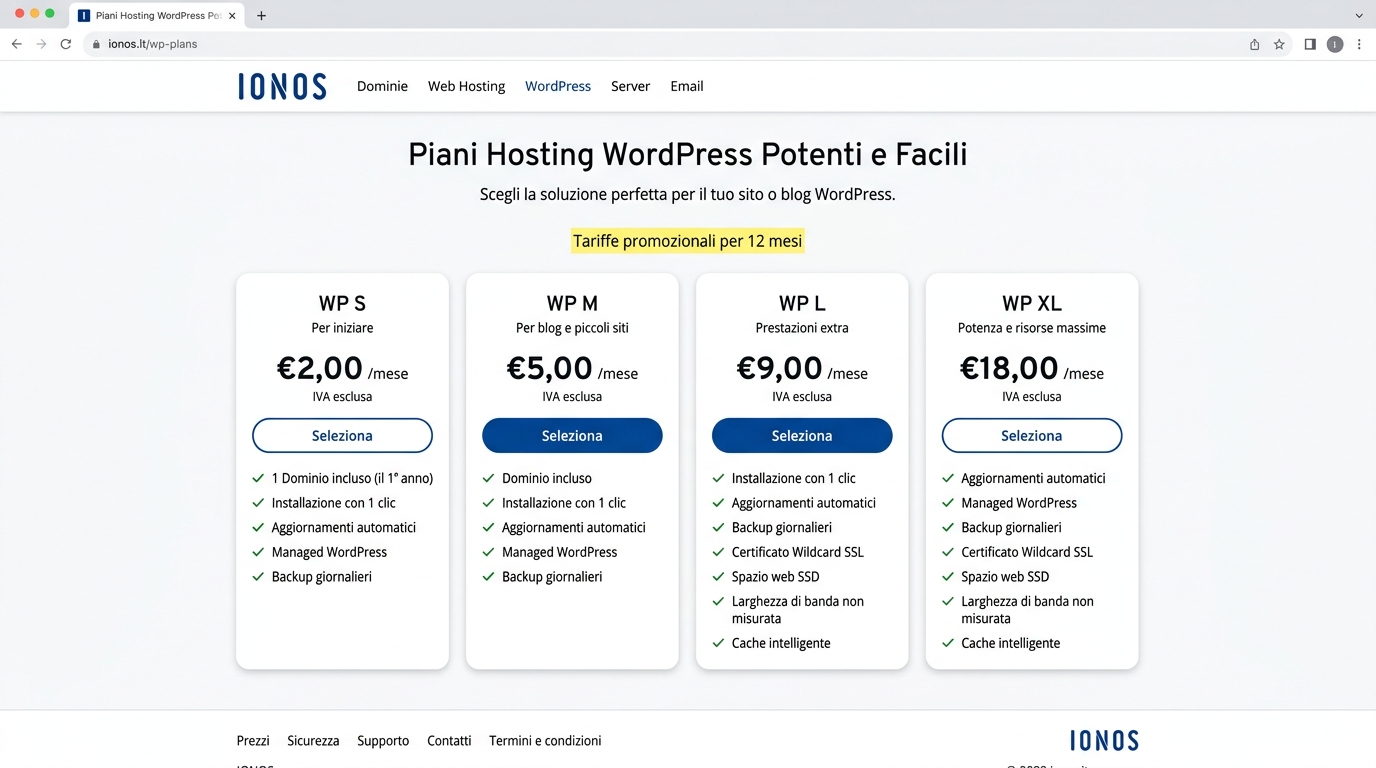The image size is (1376, 768).
Task: Click the IONOS logo in header
Action: click(x=282, y=86)
